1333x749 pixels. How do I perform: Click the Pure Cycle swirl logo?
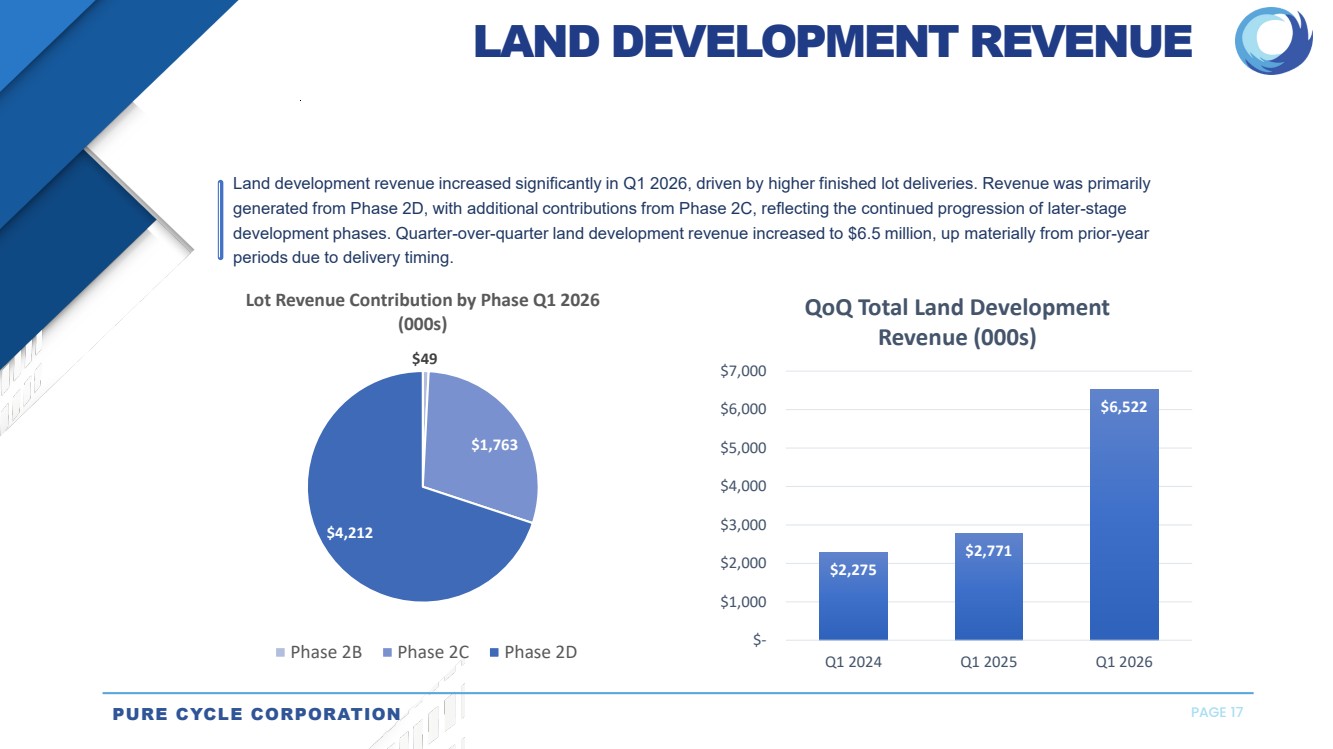pyautogui.click(x=1273, y=40)
